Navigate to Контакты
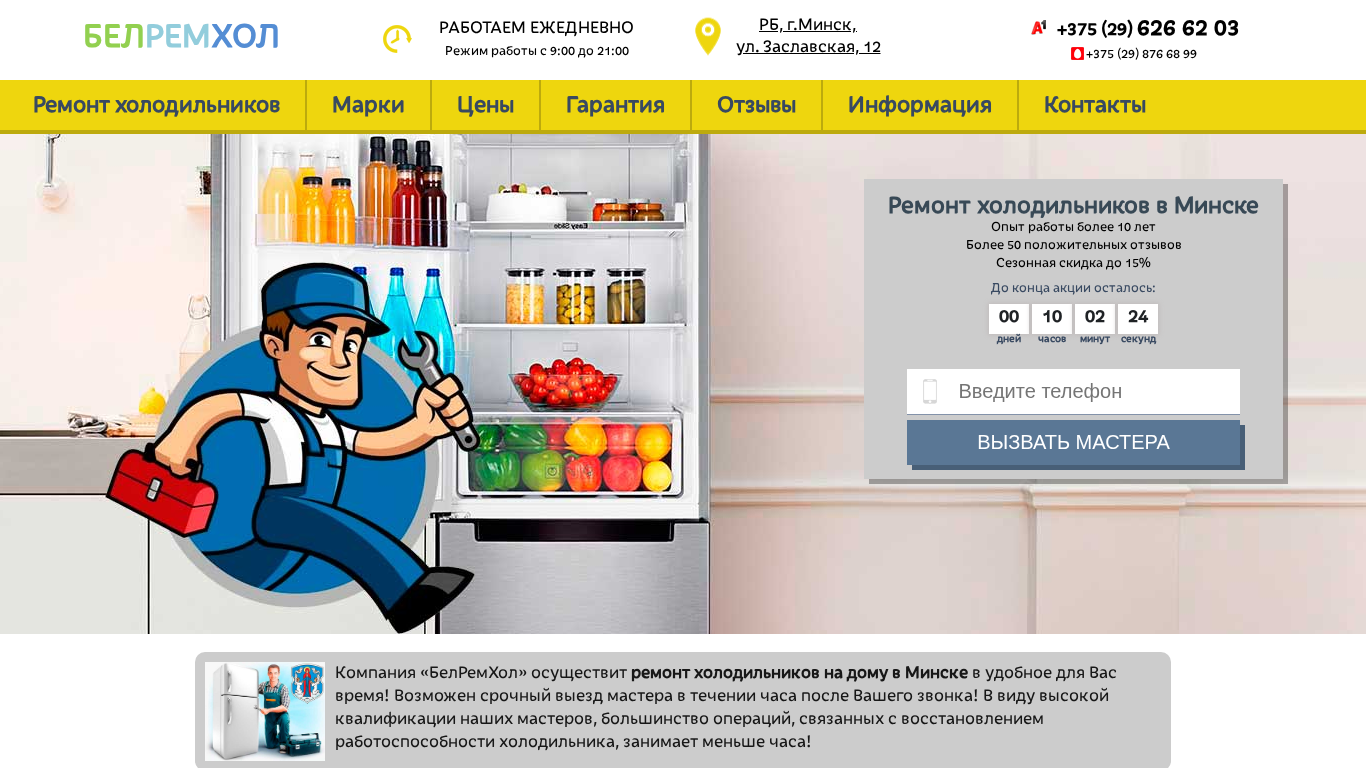1366x768 pixels. [x=1095, y=105]
